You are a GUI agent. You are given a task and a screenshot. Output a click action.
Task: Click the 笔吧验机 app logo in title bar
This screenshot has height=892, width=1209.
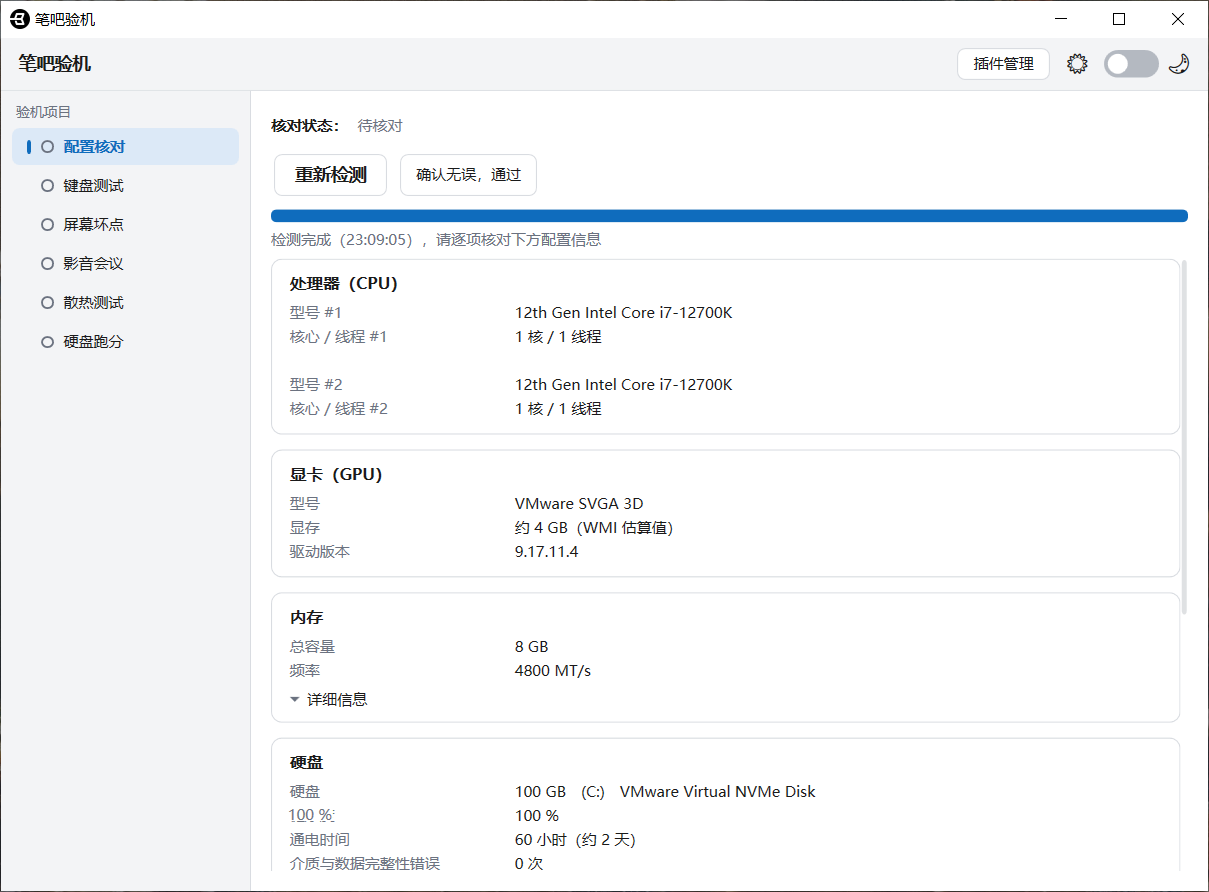coord(19,19)
